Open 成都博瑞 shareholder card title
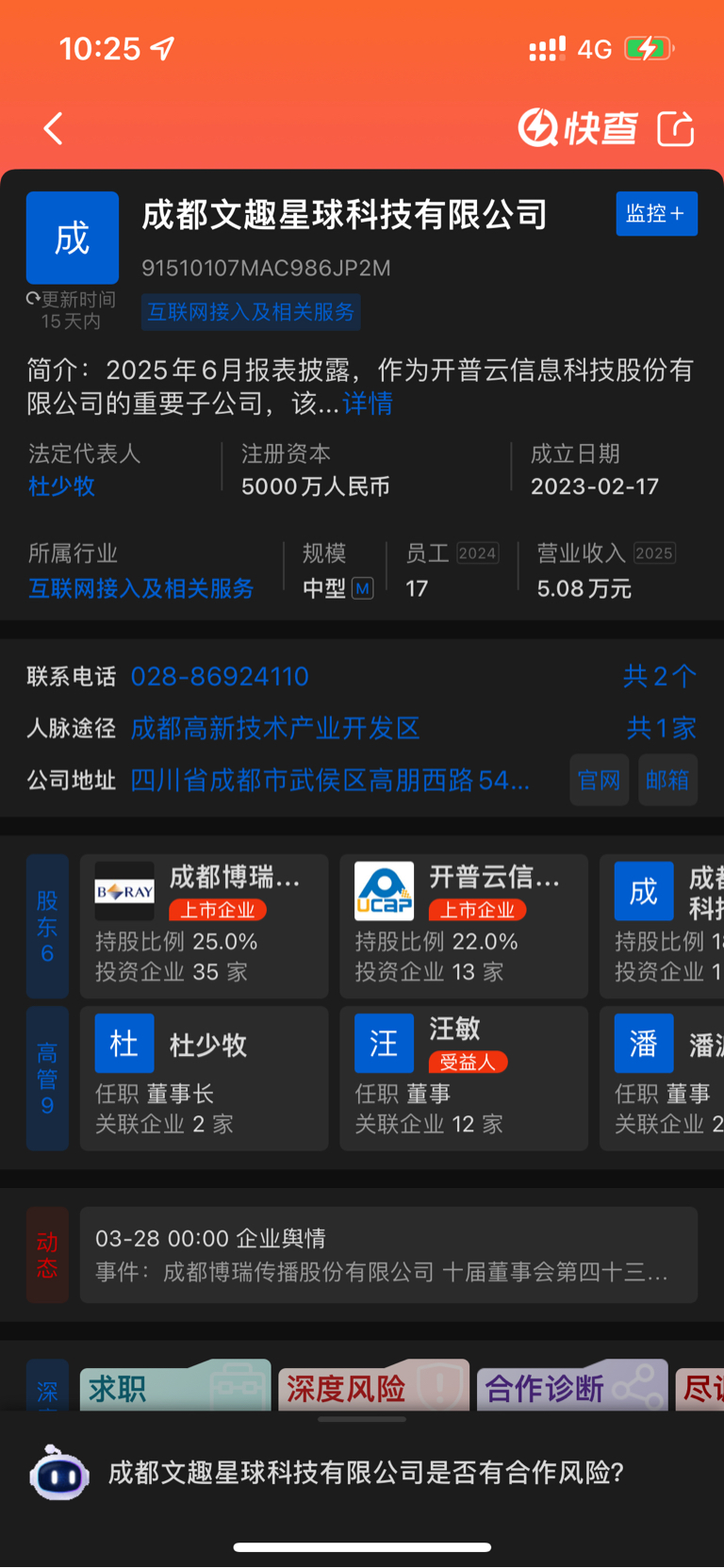724x1568 pixels. click(235, 878)
